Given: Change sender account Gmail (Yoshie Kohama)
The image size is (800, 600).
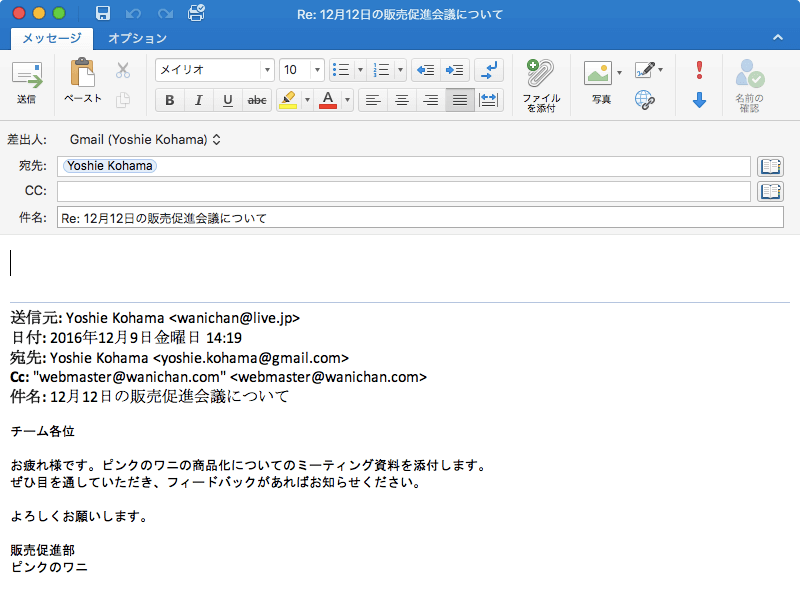Looking at the screenshot, I should 145,139.
